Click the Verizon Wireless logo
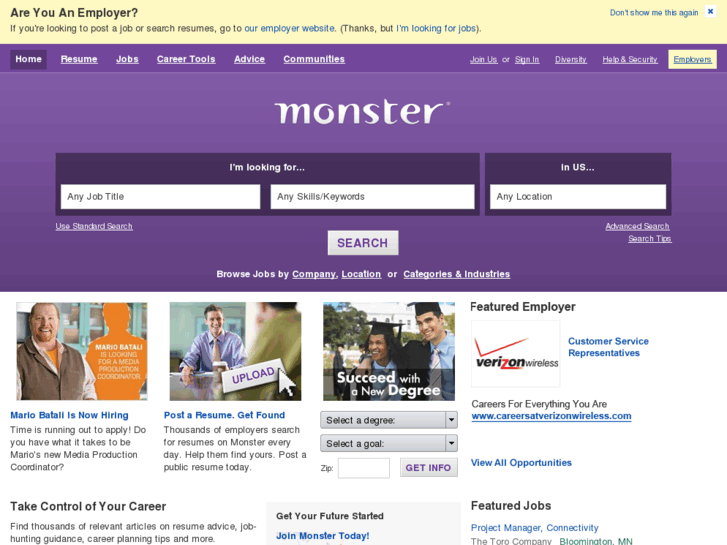Image resolution: width=727 pixels, height=545 pixels. 516,354
